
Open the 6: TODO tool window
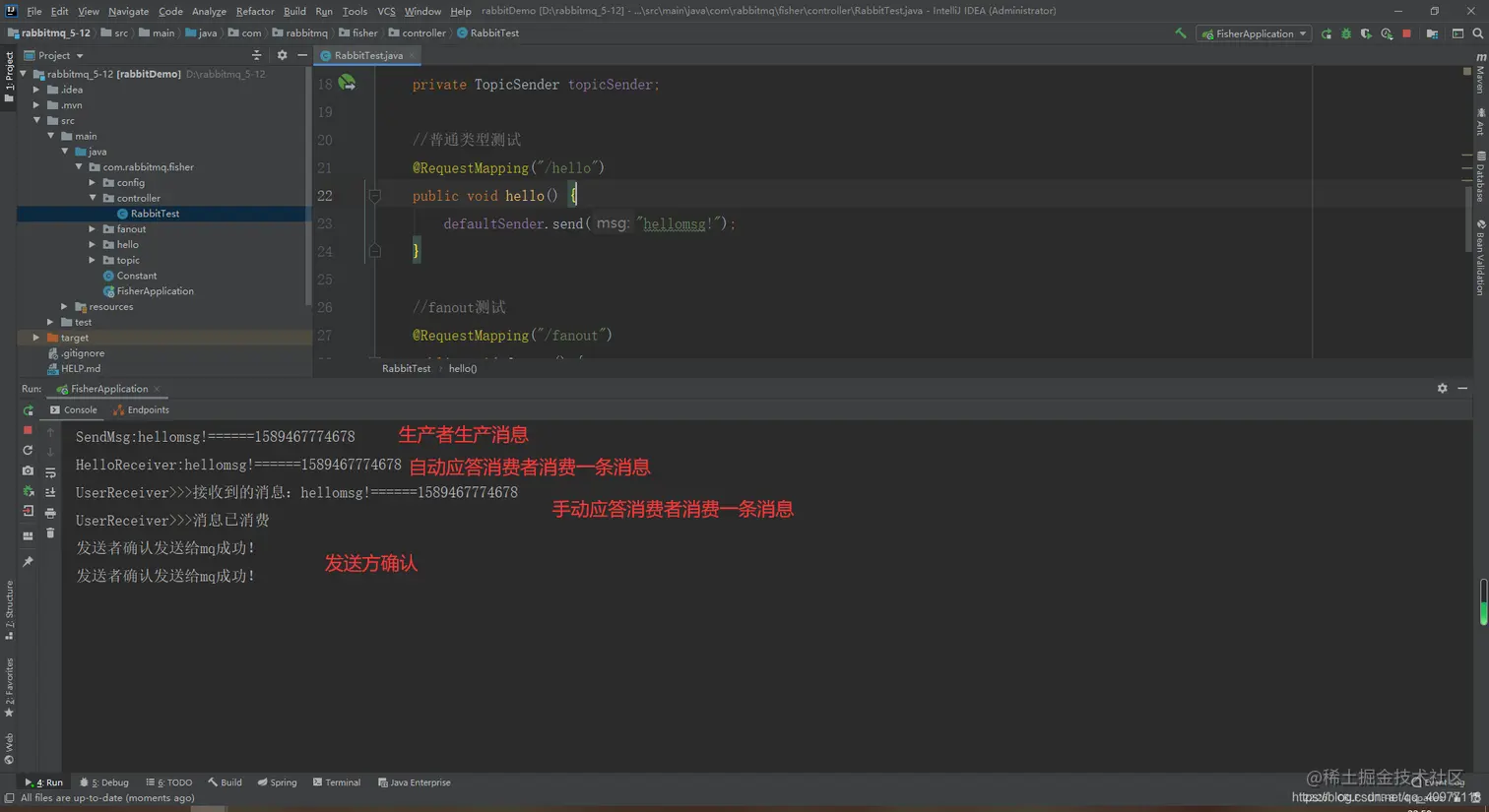click(169, 782)
